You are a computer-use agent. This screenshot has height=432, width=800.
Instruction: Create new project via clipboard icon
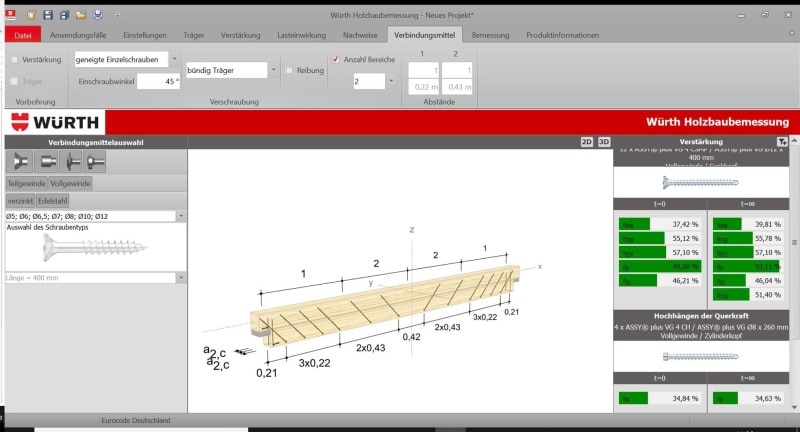tap(32, 15)
